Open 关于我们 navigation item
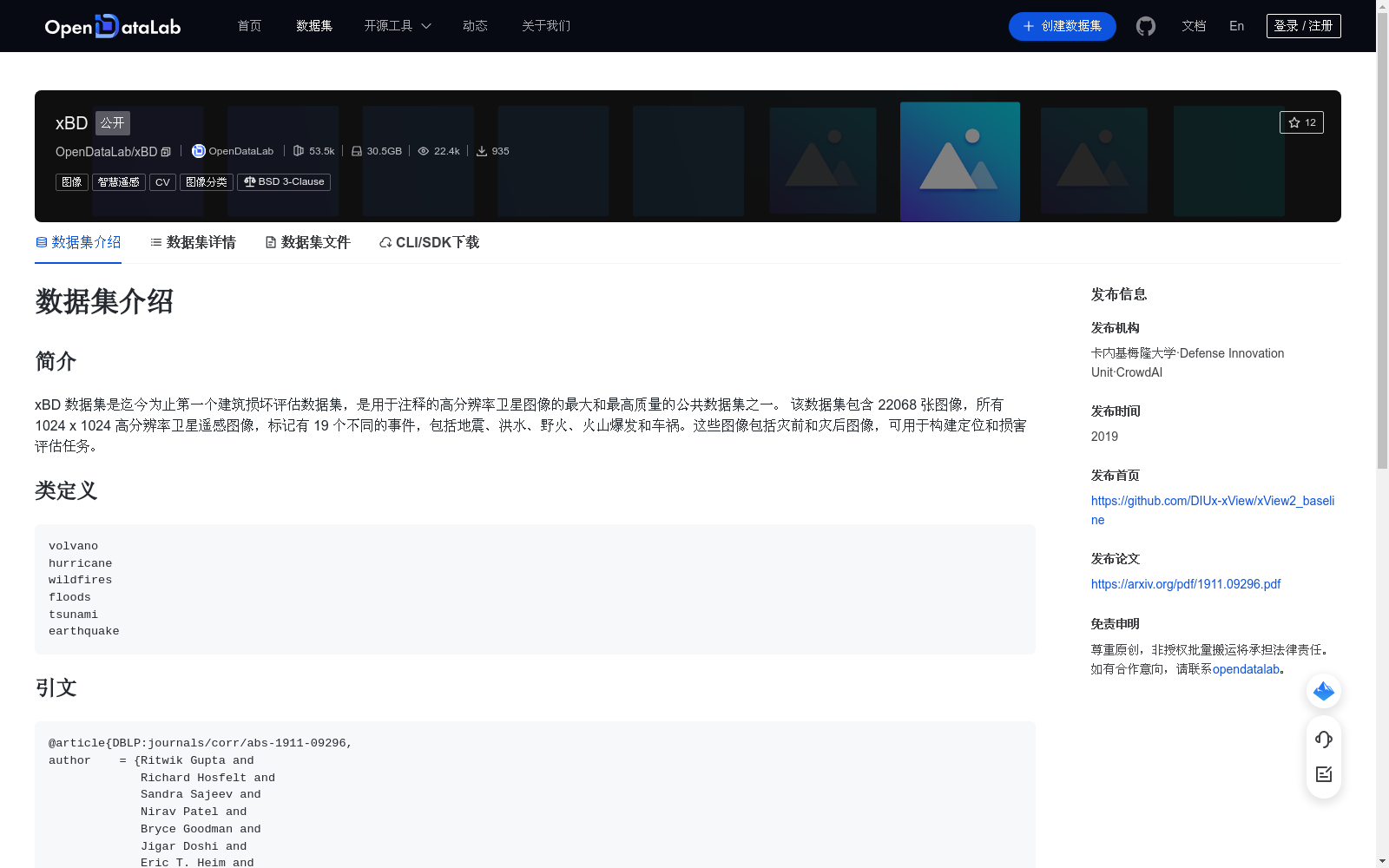This screenshot has width=1389, height=868. click(546, 26)
